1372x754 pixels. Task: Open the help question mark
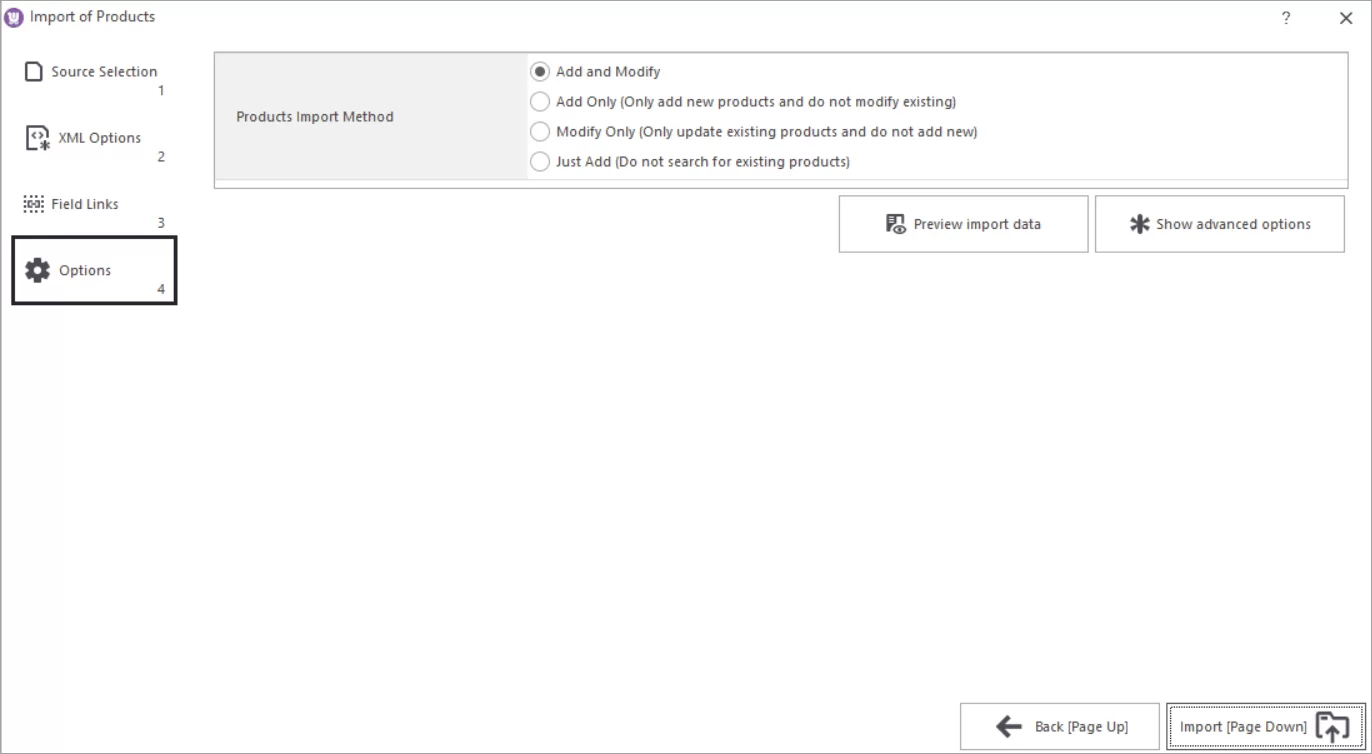(1286, 17)
